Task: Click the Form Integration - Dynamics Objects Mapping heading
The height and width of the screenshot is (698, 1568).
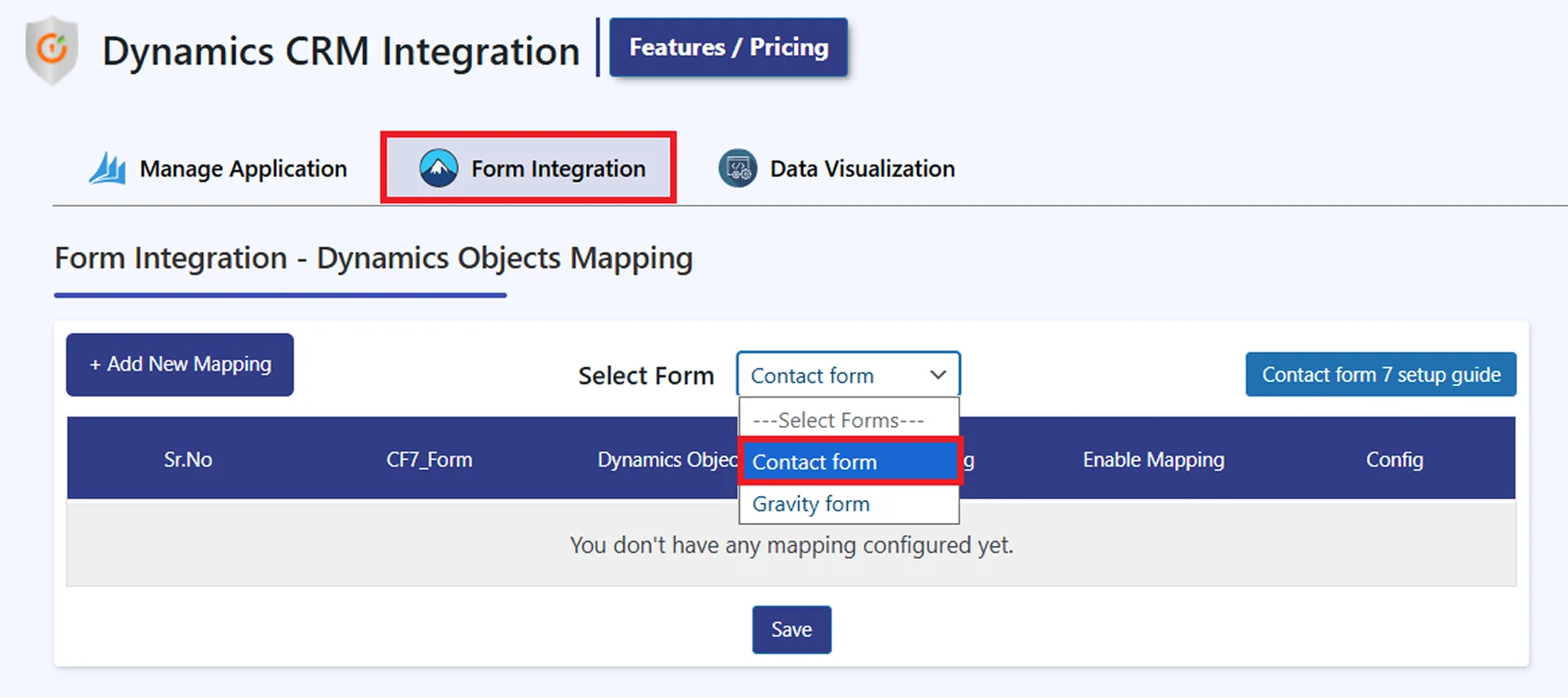Action: pos(374,259)
